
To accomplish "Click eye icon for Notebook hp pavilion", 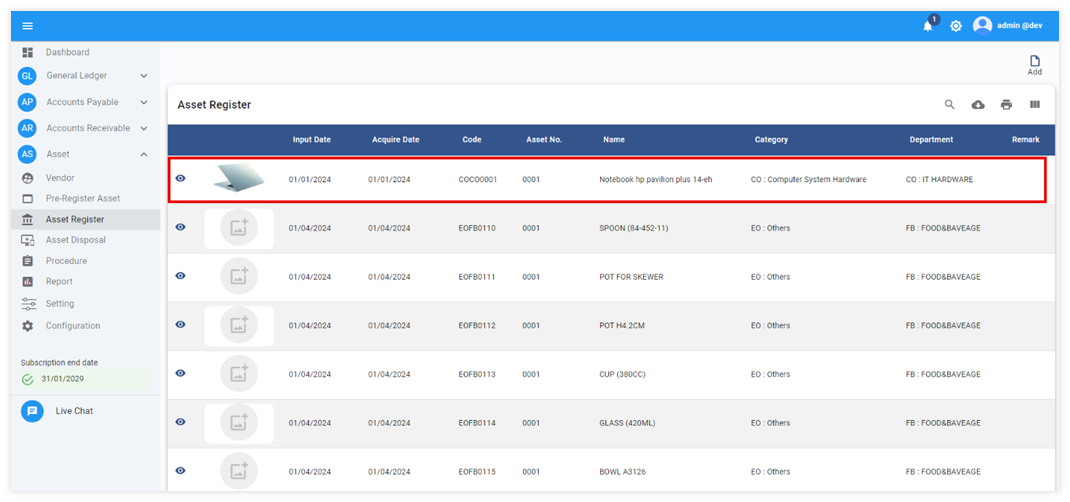I will click(181, 178).
